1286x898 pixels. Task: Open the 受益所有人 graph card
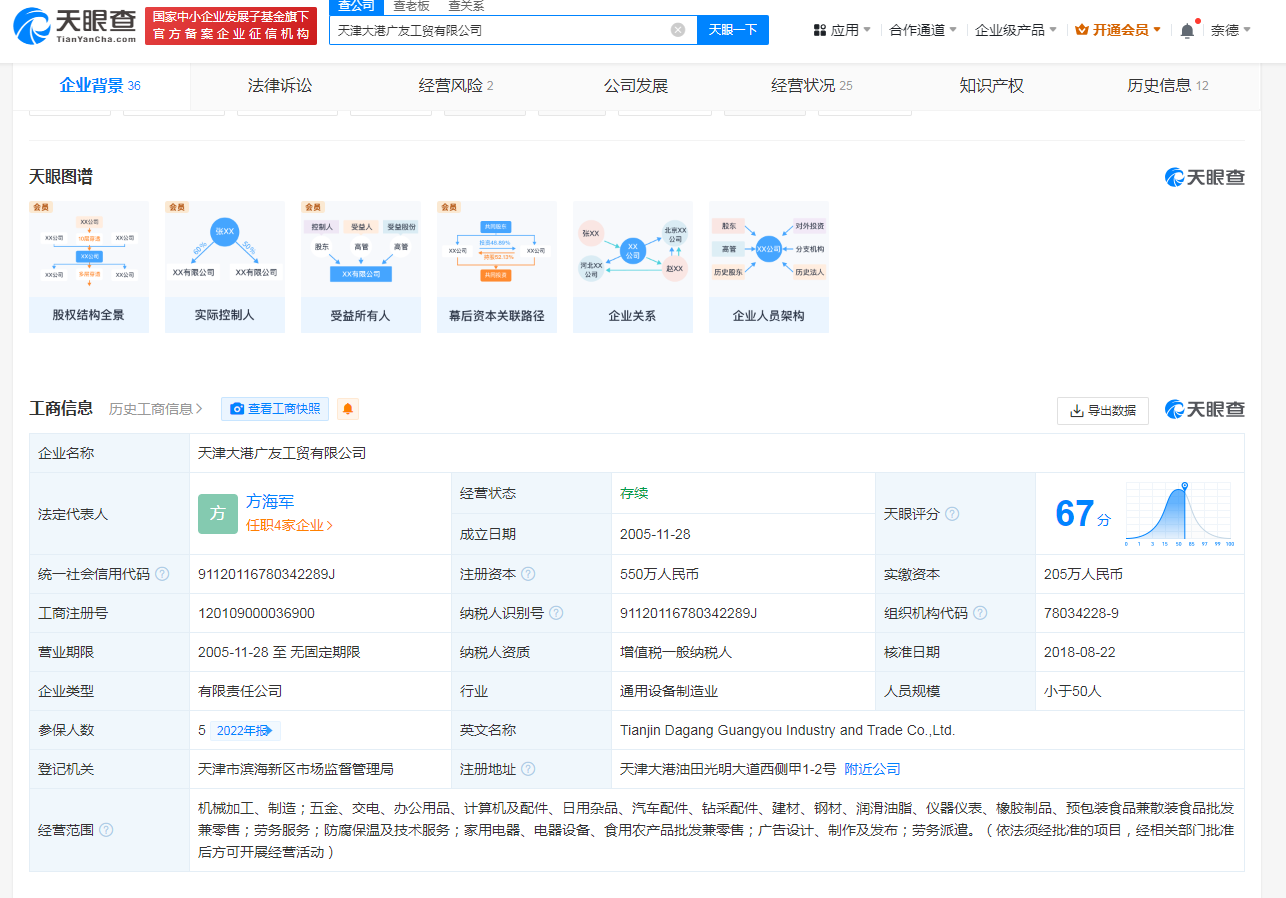(x=361, y=267)
